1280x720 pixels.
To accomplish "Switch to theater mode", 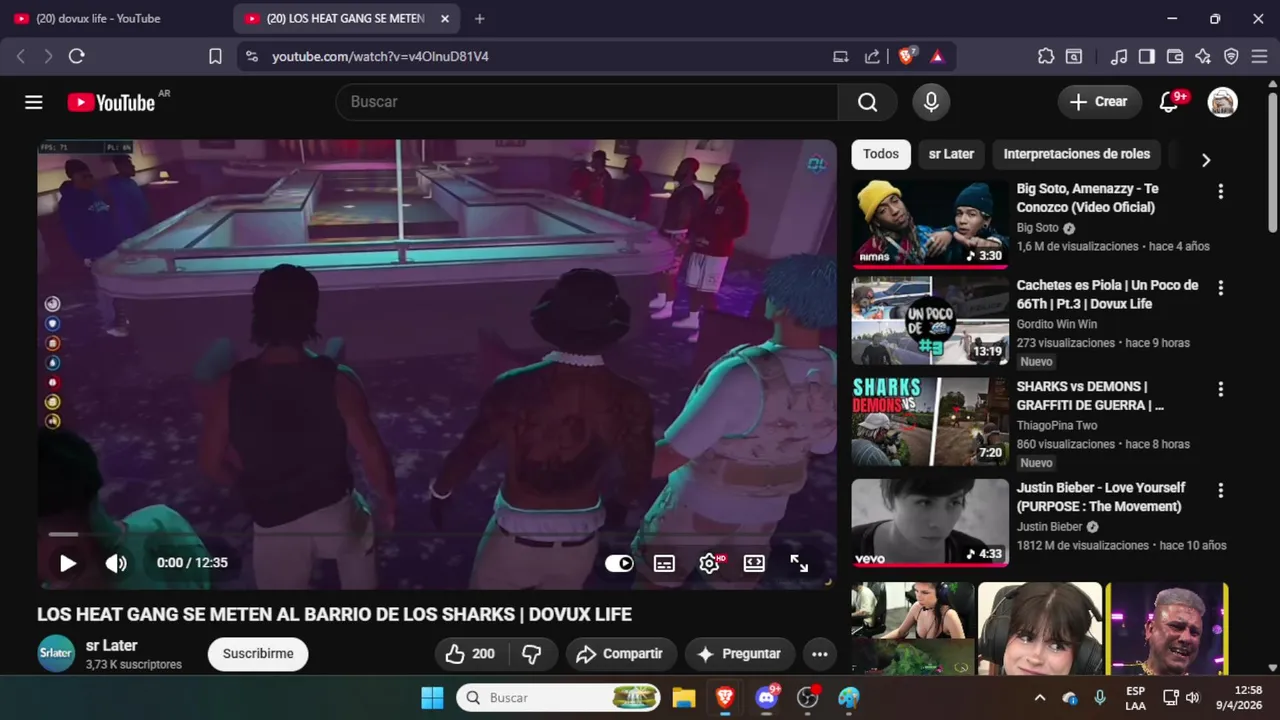I will coord(754,563).
